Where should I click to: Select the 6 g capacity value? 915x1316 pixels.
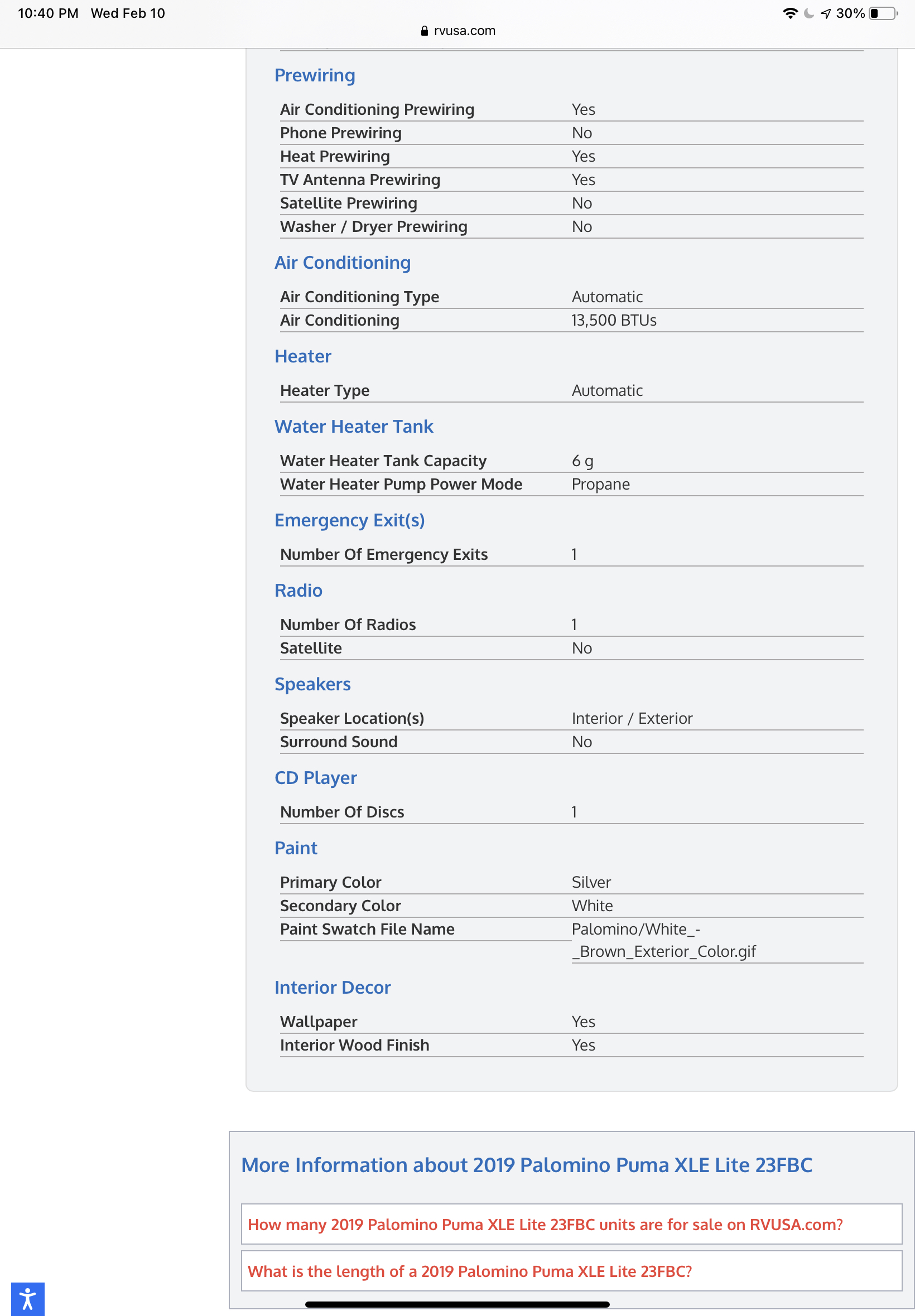(582, 461)
